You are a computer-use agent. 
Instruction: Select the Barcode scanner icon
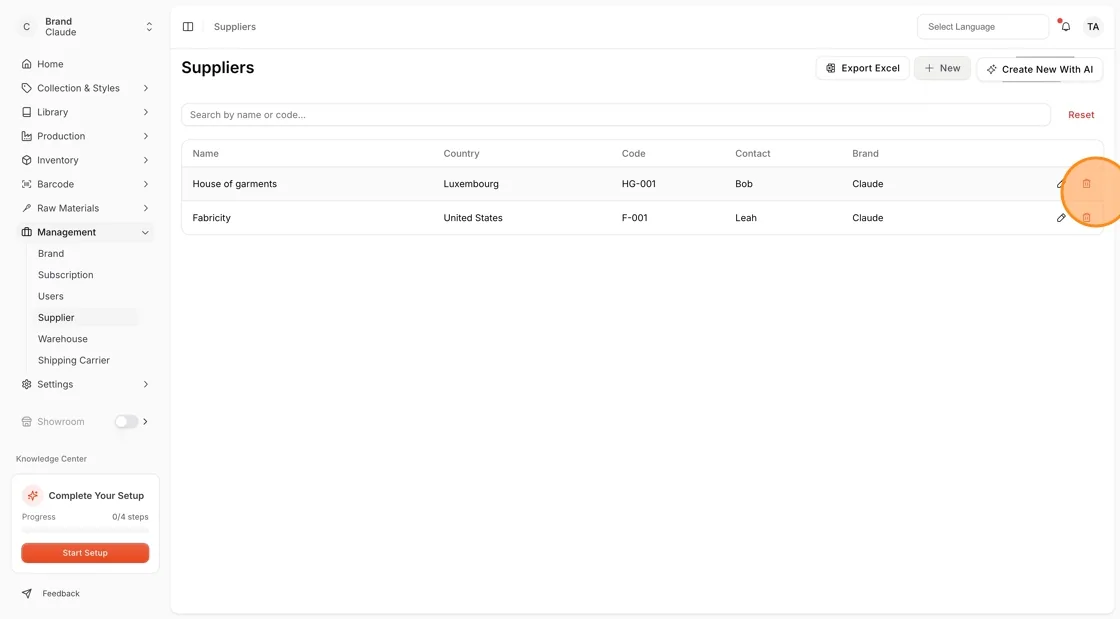coord(26,184)
